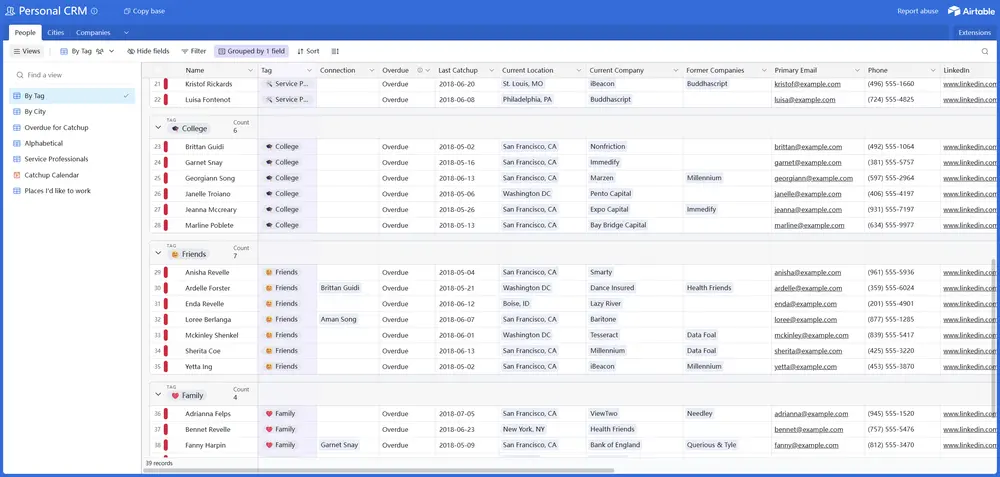This screenshot has height=477, width=1000.
Task: Select the Alphabetical view
Action: pos(72,143)
